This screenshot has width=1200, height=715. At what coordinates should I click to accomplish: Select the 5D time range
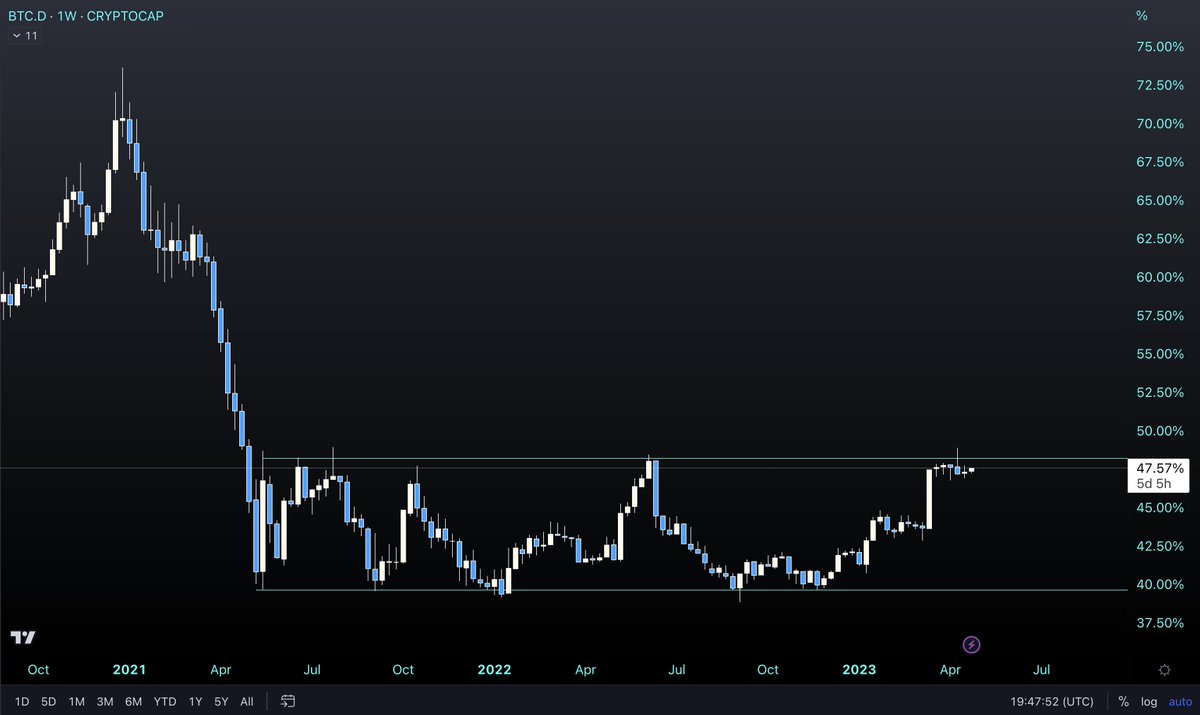click(48, 701)
